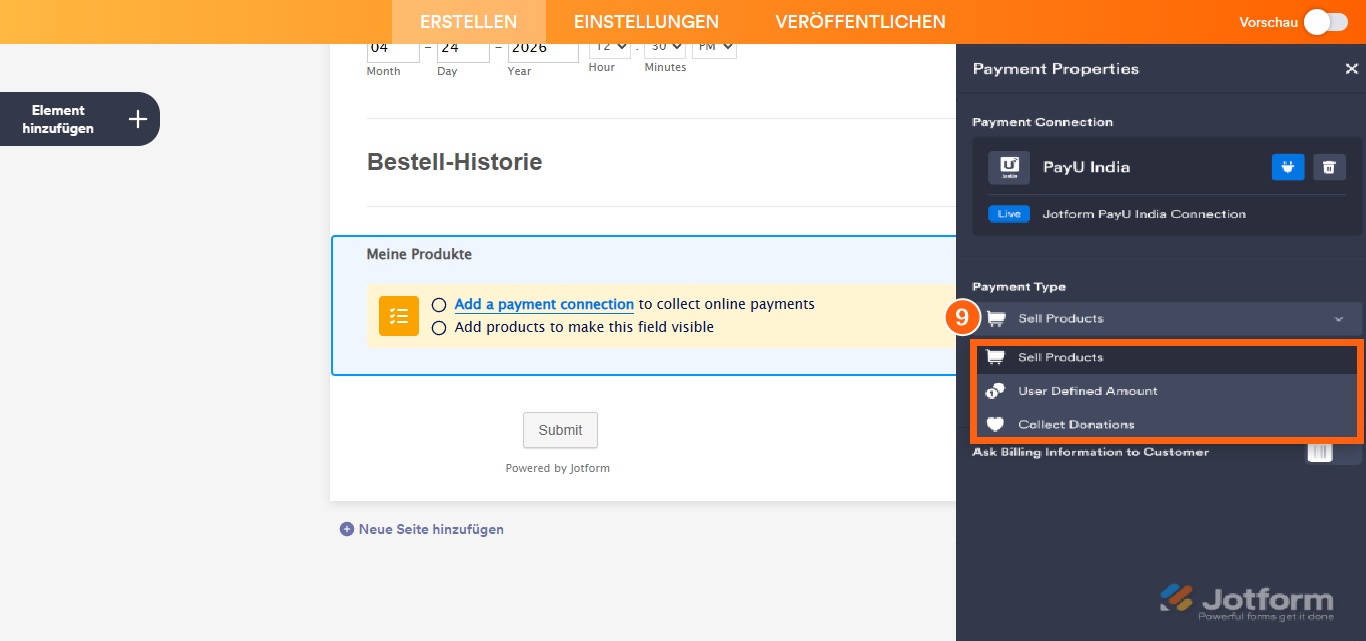Open the VERÖFFENTLICHEN tab
Screen dimensions: 1366x641
pos(859,21)
